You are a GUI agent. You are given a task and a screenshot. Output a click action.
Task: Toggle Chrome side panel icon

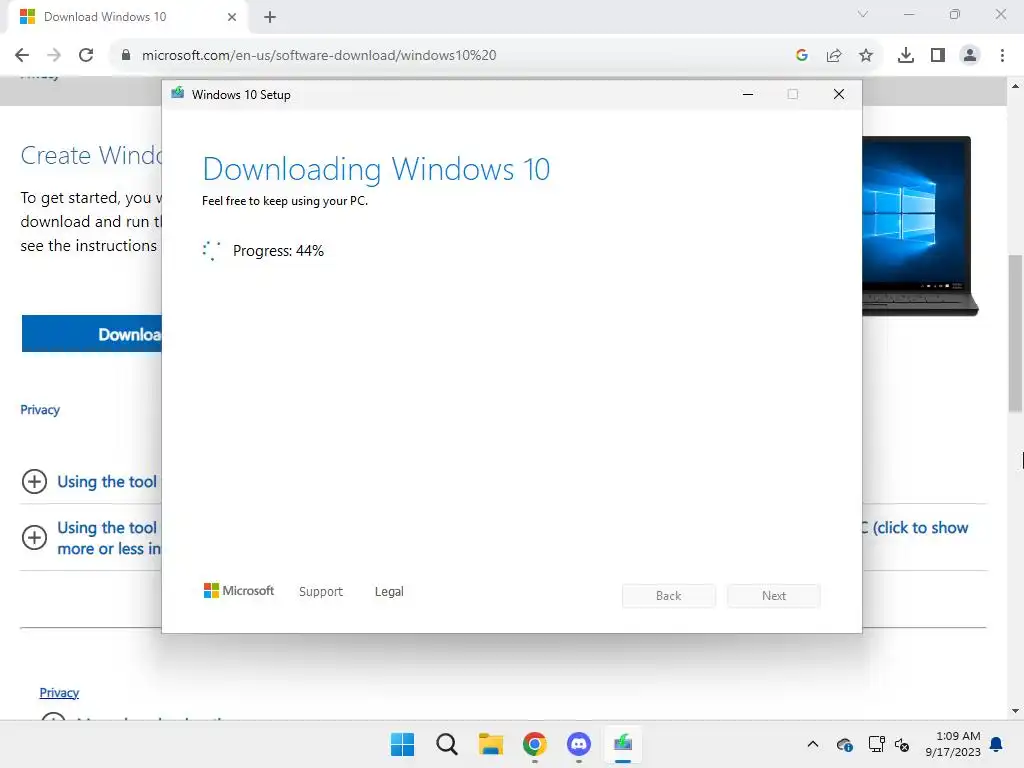(x=938, y=55)
